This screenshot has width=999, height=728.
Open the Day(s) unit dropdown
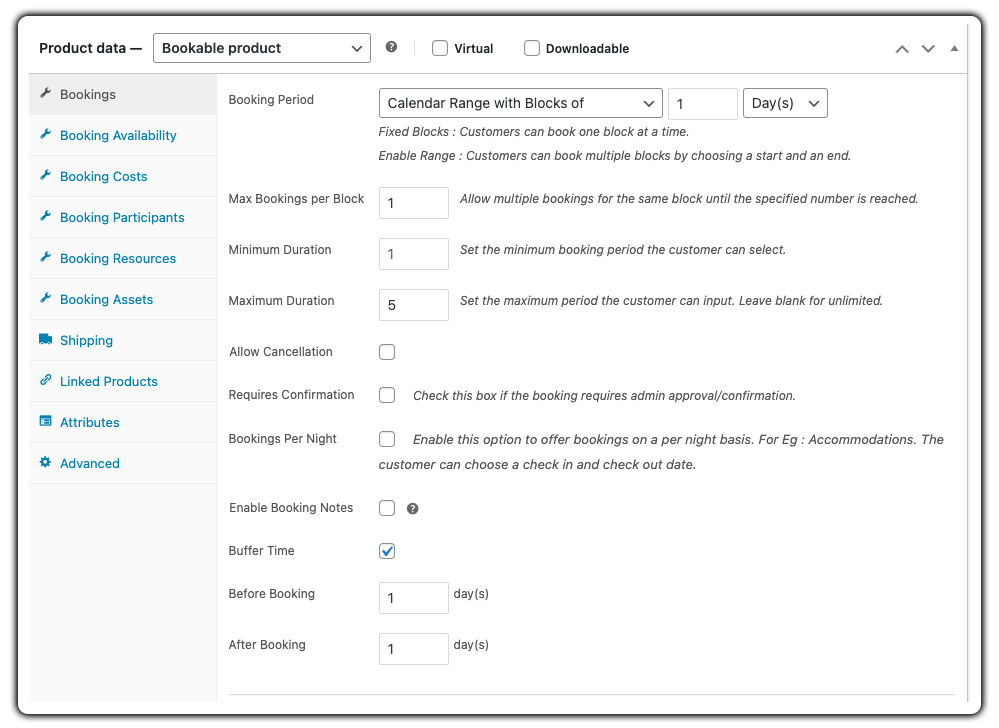(x=785, y=103)
